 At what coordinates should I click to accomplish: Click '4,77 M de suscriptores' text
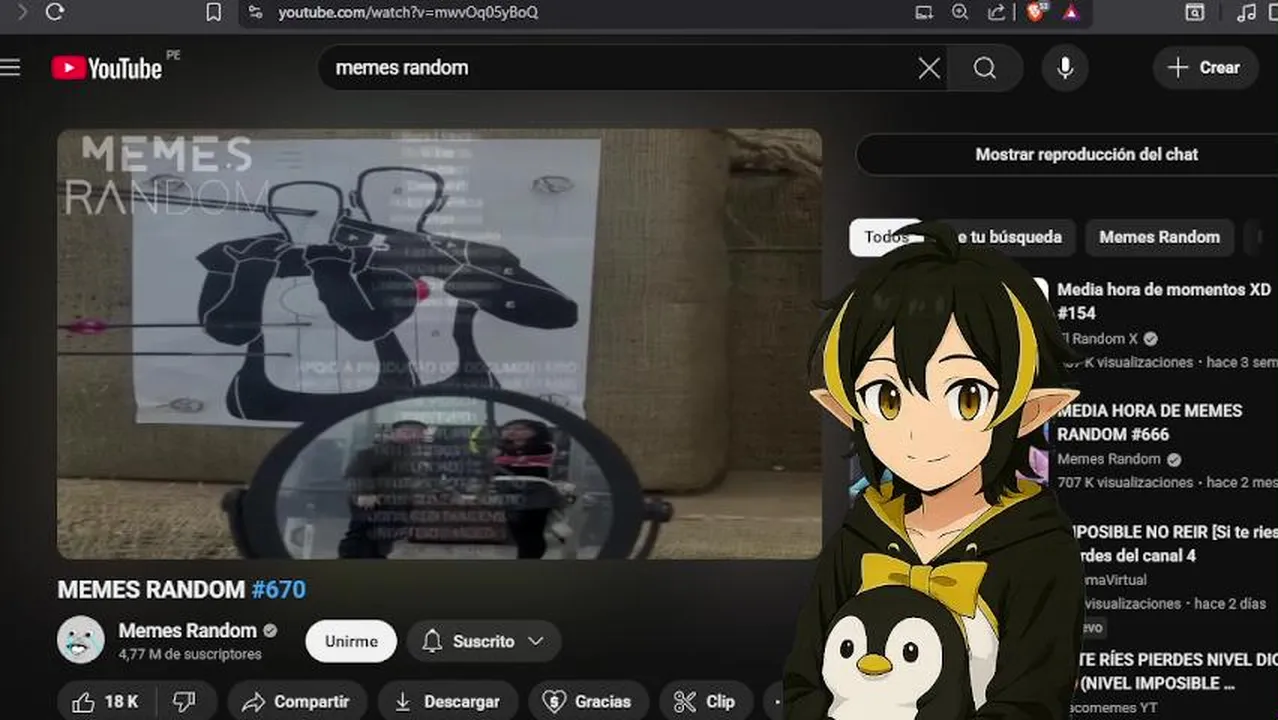pos(190,654)
